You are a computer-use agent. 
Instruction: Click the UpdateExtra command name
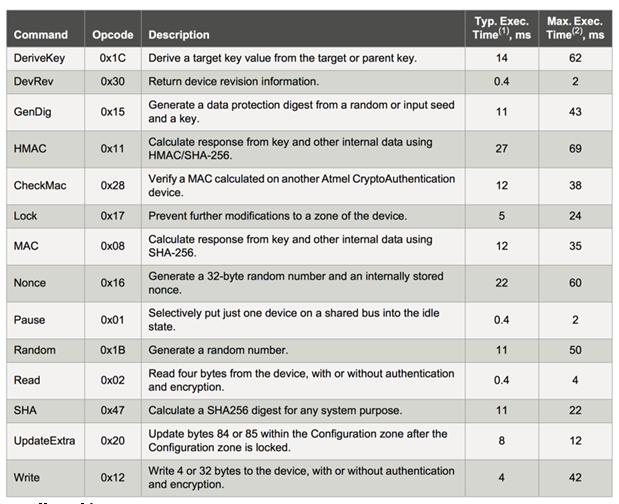[x=45, y=441]
